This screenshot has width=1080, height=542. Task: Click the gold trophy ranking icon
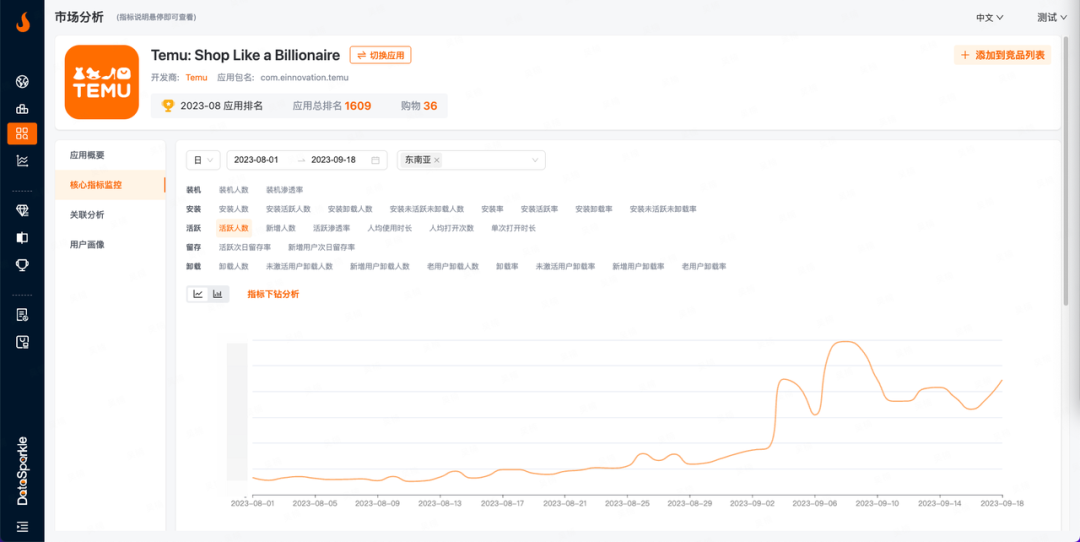click(x=167, y=105)
